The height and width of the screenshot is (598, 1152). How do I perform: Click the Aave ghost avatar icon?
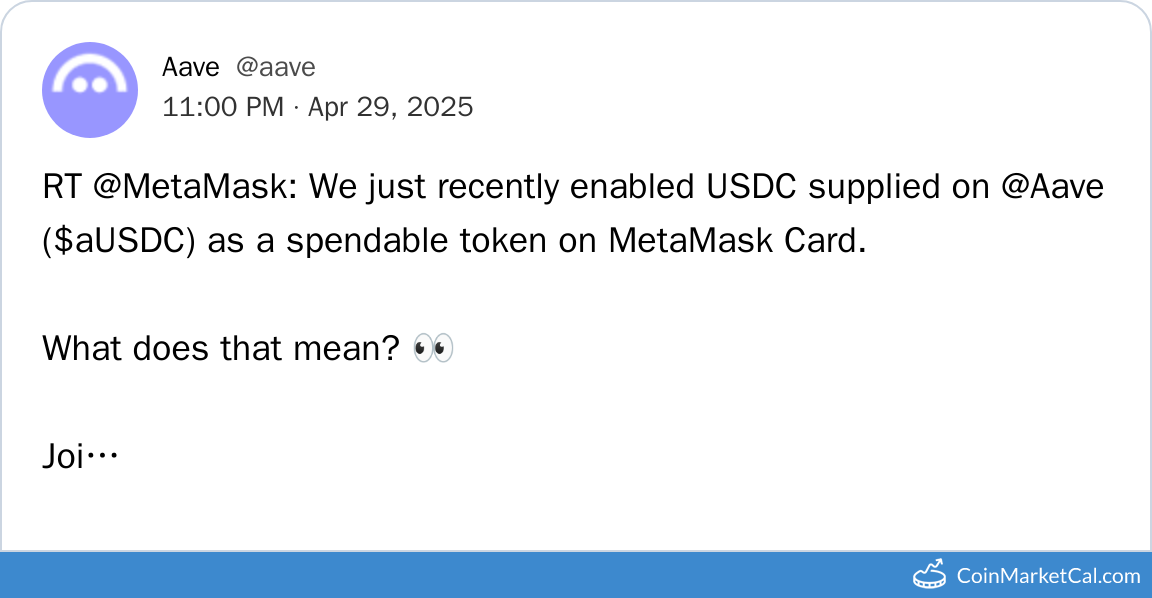pos(89,90)
